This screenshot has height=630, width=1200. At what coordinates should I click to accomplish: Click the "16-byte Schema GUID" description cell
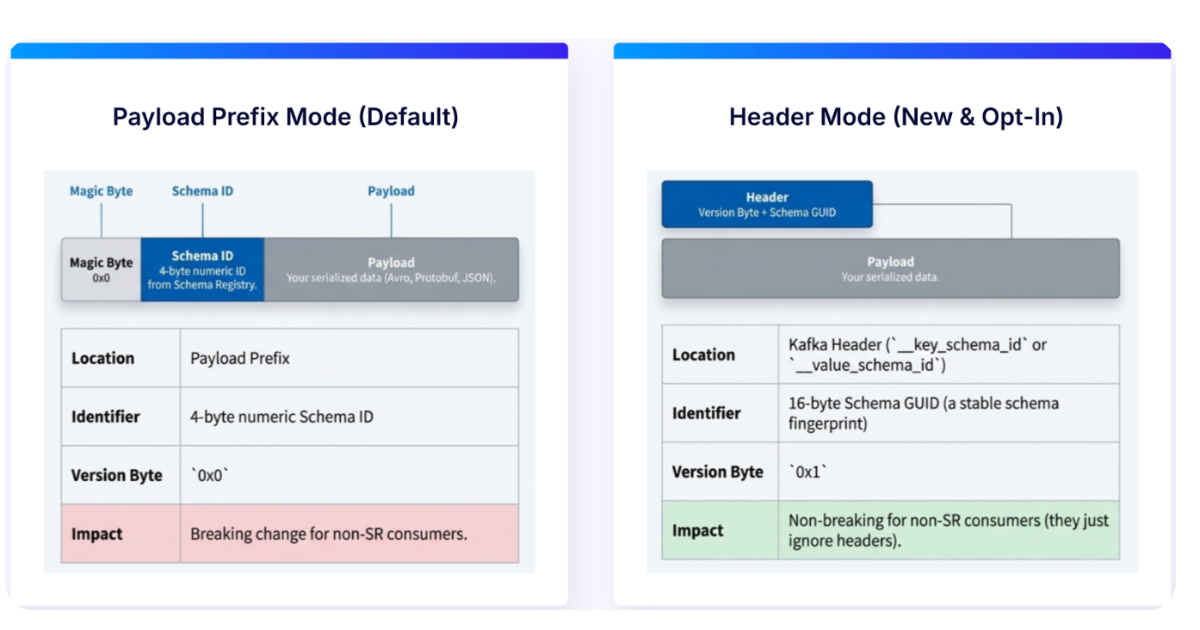949,413
